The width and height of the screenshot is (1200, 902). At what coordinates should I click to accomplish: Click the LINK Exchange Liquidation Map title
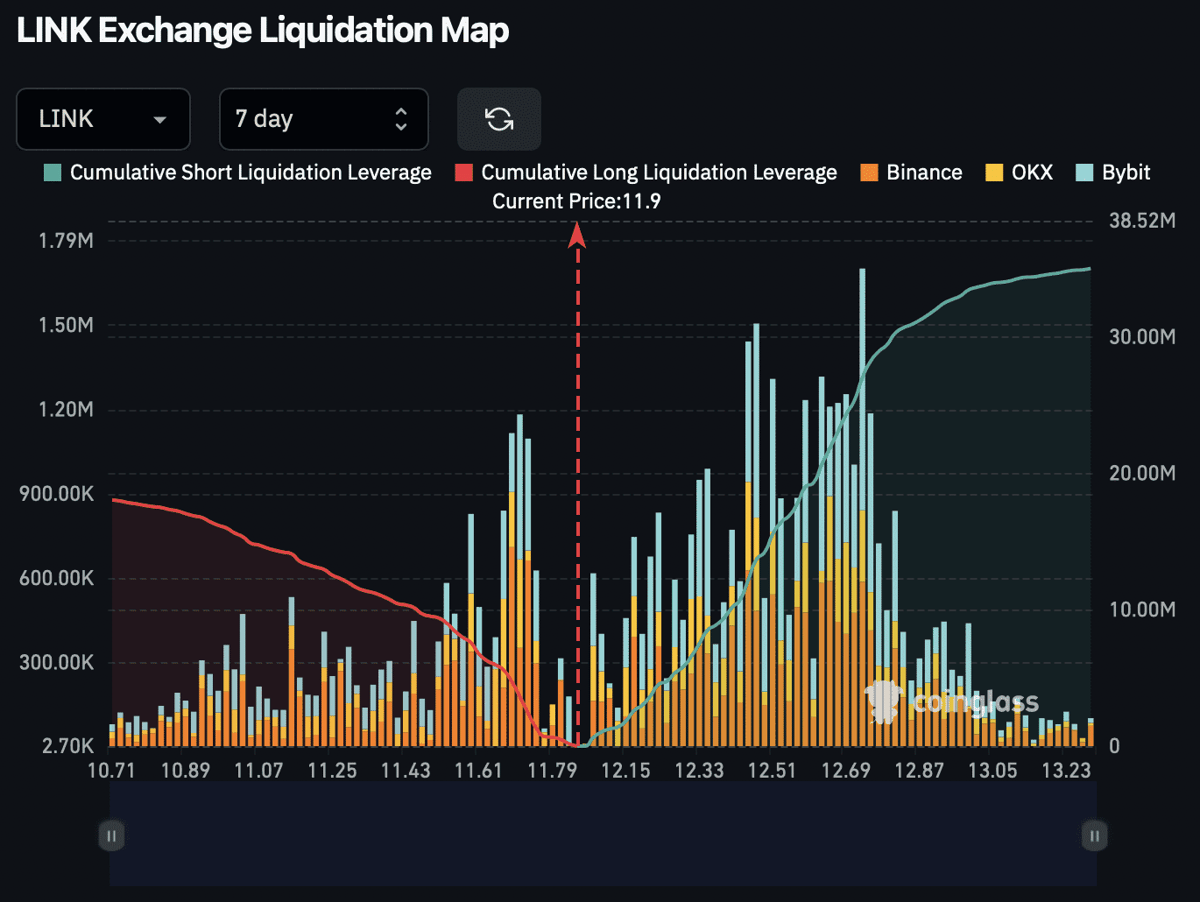tap(263, 31)
